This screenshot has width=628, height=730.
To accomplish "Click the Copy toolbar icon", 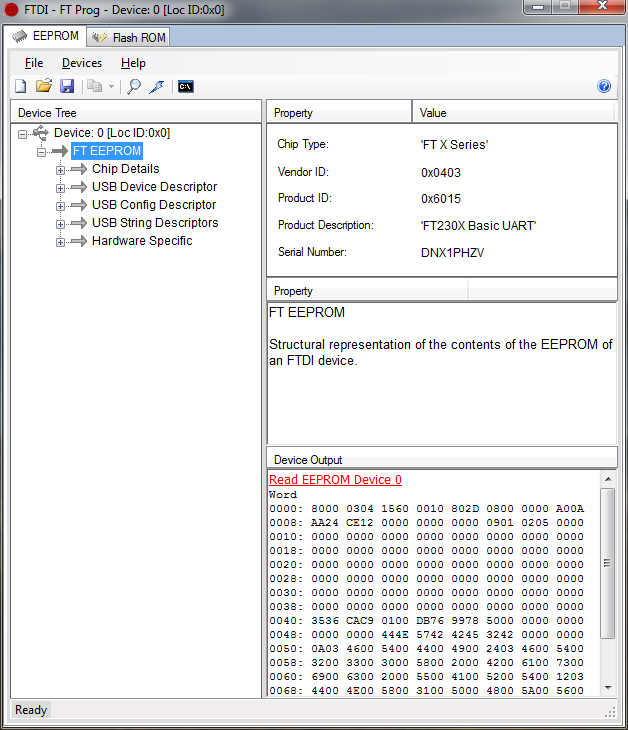I will [95, 86].
